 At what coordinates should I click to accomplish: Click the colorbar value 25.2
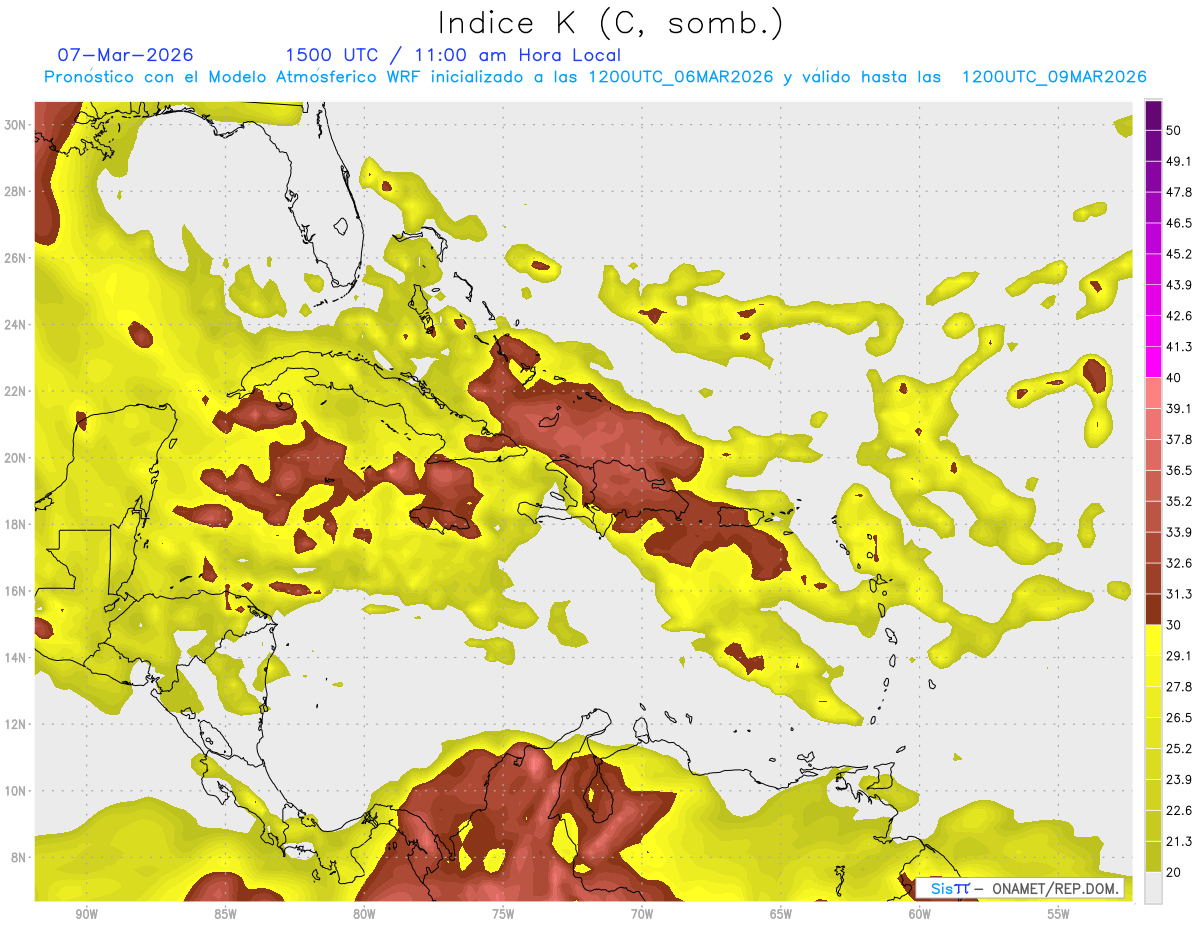pyautogui.click(x=1179, y=749)
